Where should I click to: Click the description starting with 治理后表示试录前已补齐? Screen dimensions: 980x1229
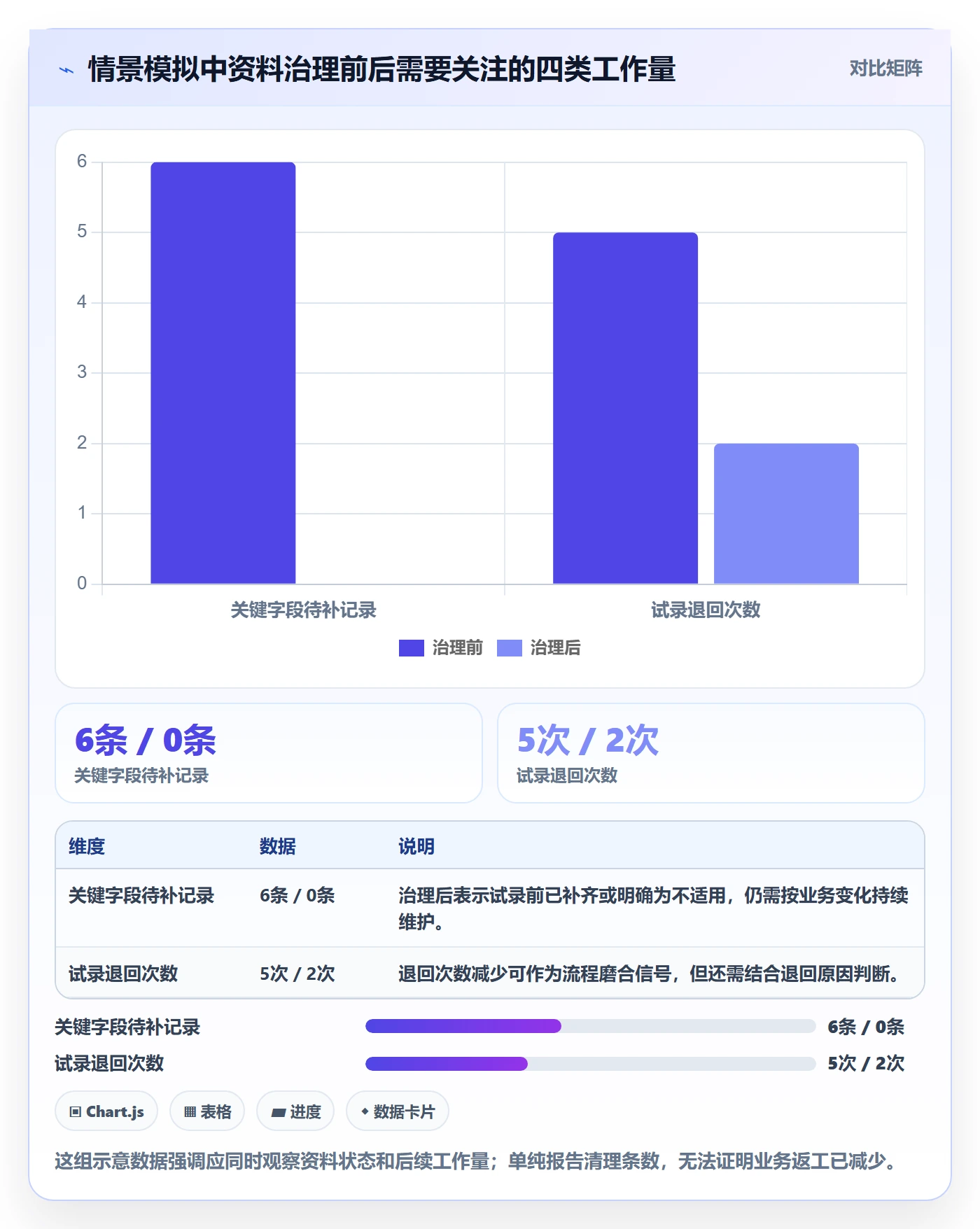pyautogui.click(x=653, y=908)
